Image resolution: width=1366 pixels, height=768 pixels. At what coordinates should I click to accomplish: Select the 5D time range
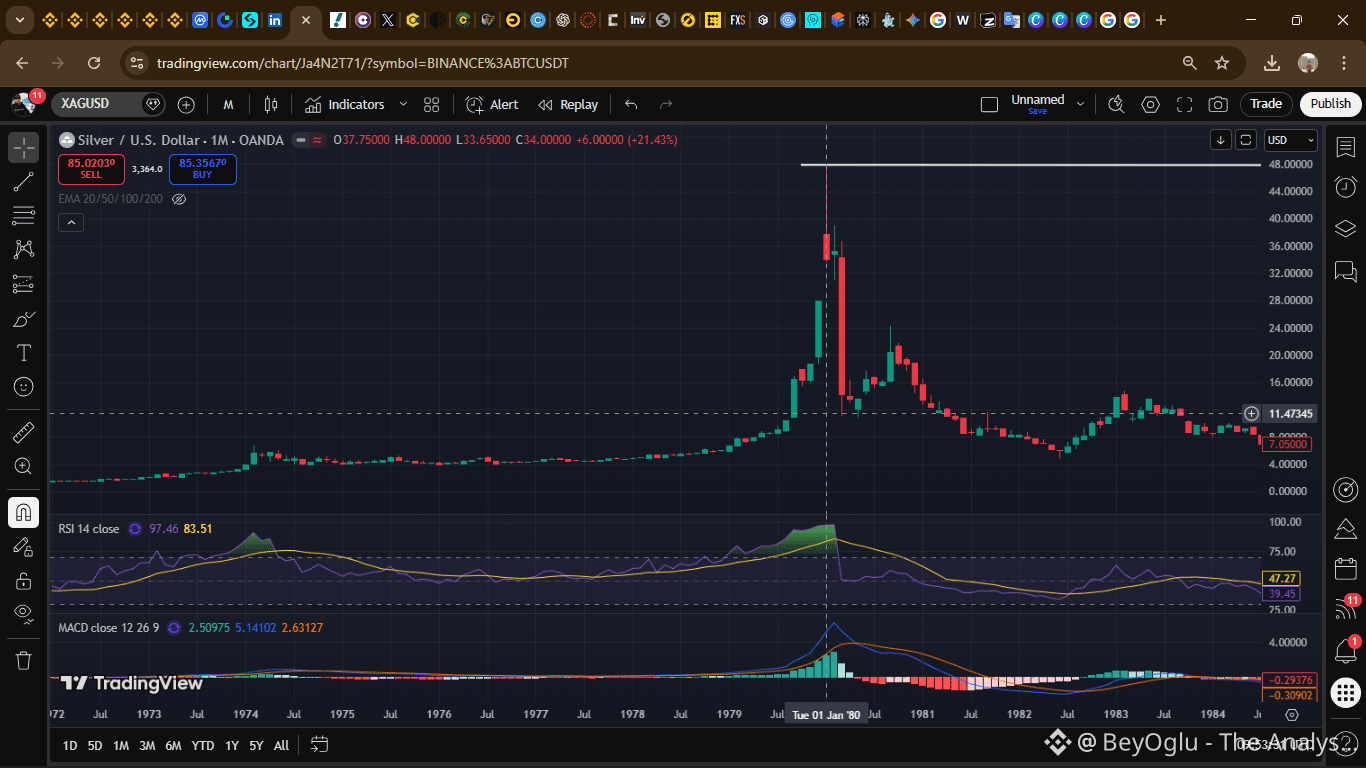(x=94, y=745)
